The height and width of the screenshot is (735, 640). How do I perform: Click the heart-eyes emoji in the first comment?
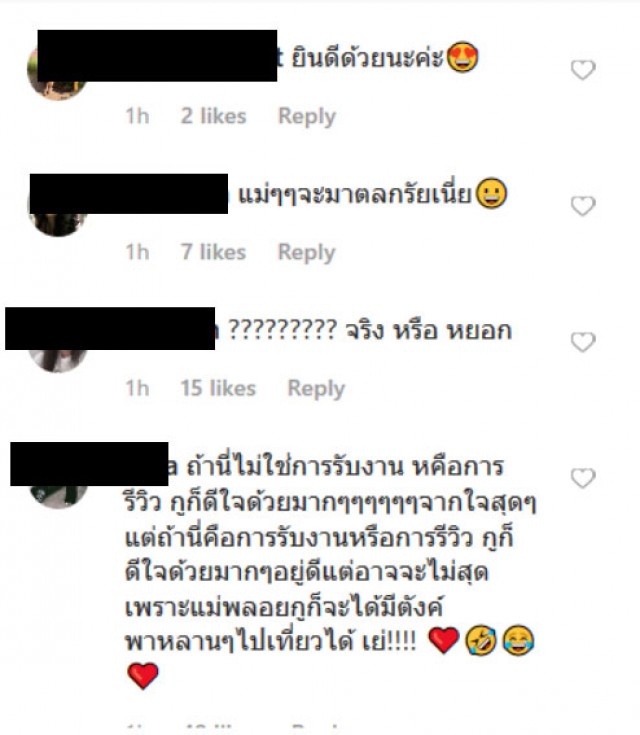(463, 57)
